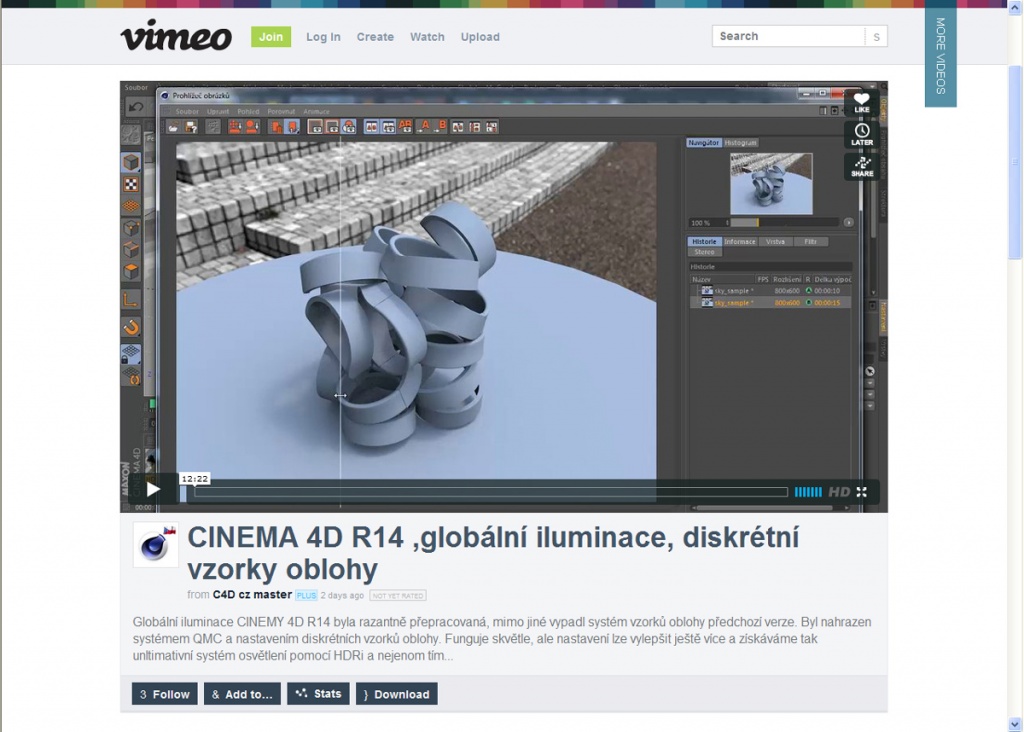Select the highlighted sky_sample row with 00:00:15
The width and height of the screenshot is (1024, 732).
coord(771,303)
